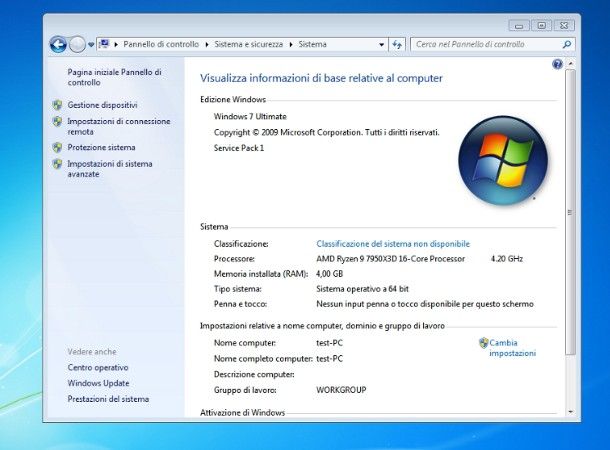Click 4.20 GHz value
610x450 pixels.
click(507, 259)
